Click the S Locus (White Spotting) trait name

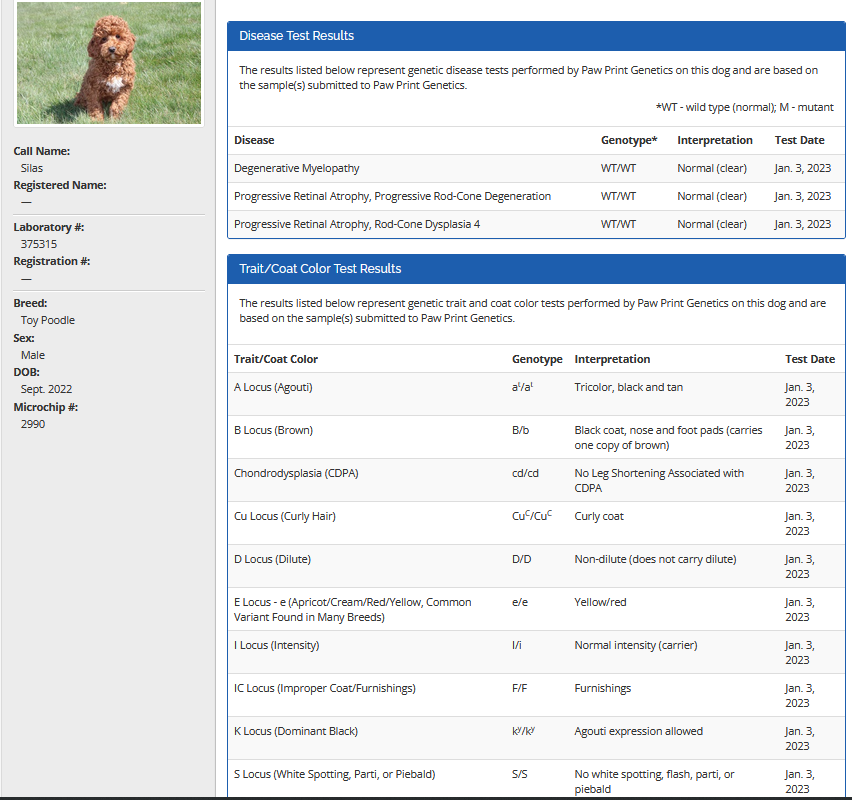(x=334, y=774)
